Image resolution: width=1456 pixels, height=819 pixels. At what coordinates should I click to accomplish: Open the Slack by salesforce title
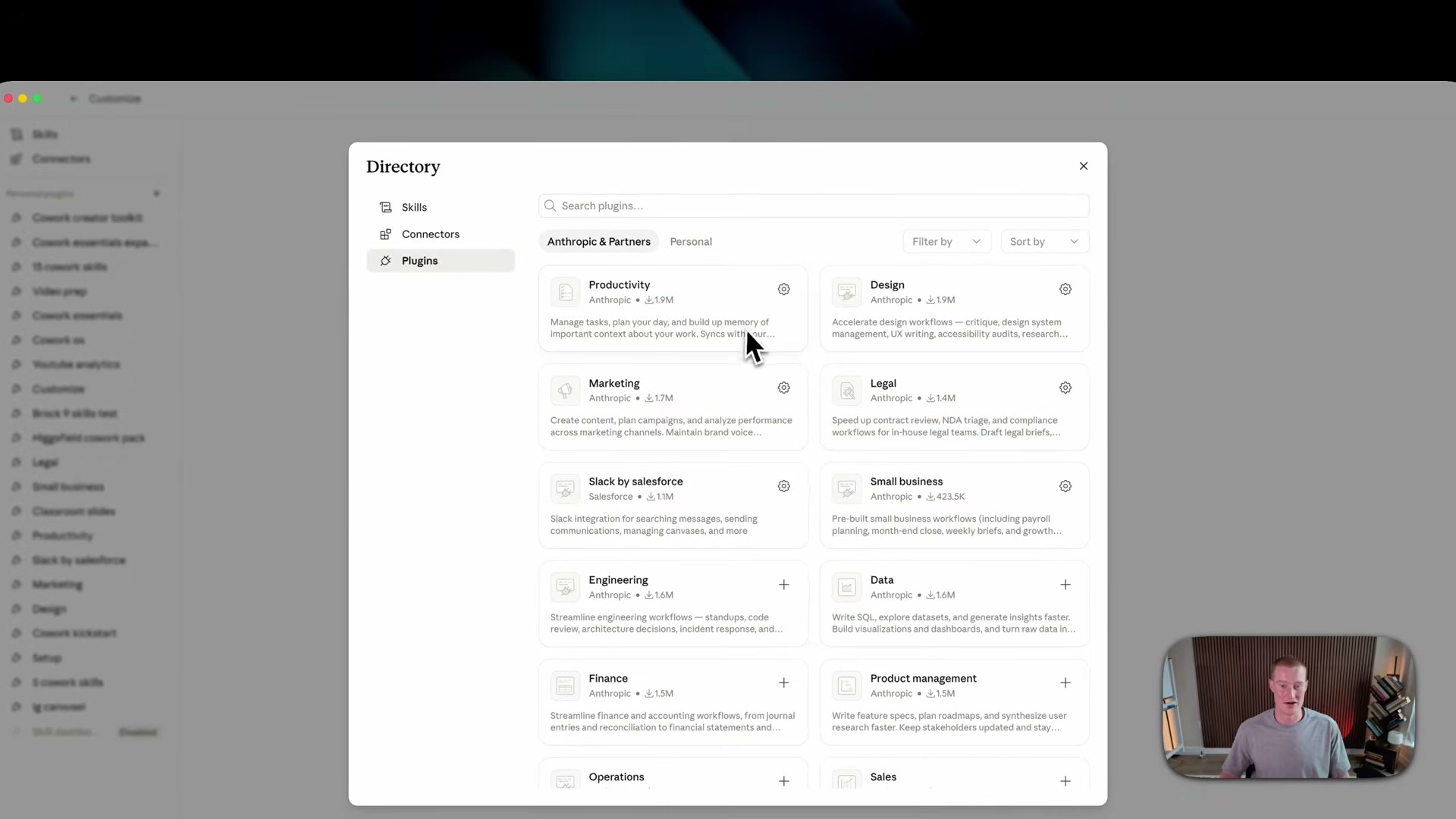[x=635, y=481]
